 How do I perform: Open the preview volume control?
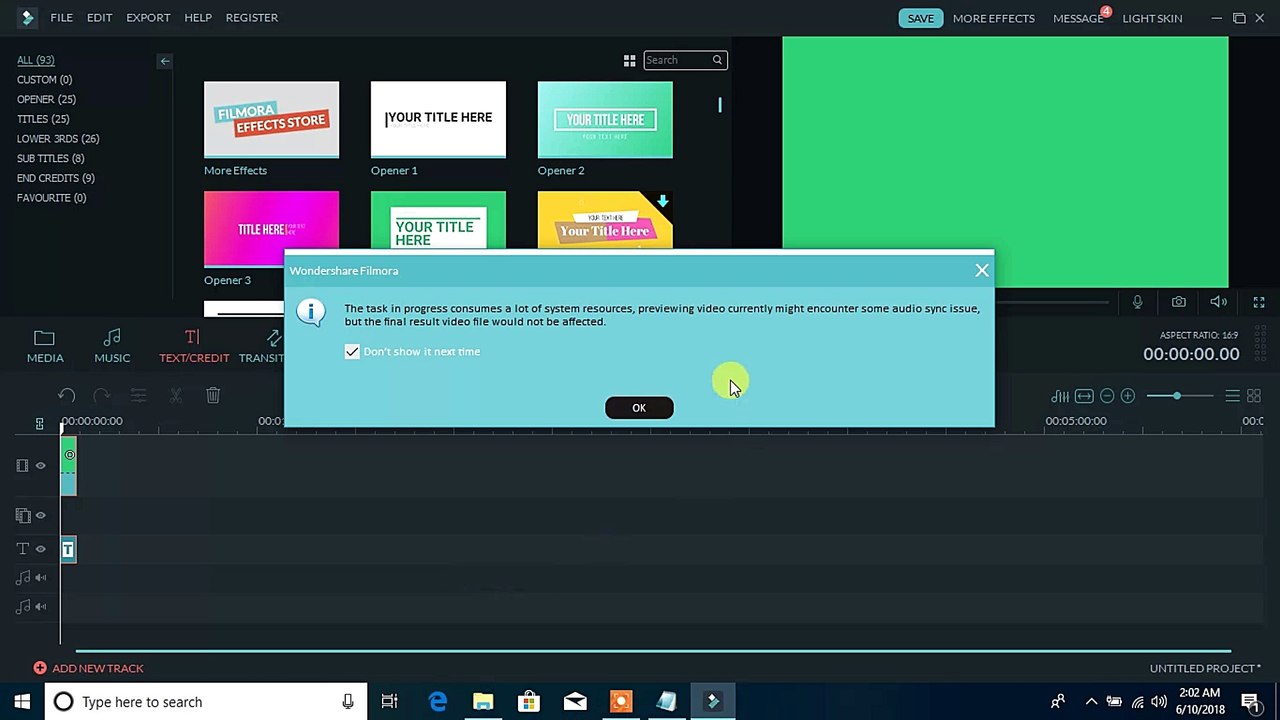point(1218,302)
